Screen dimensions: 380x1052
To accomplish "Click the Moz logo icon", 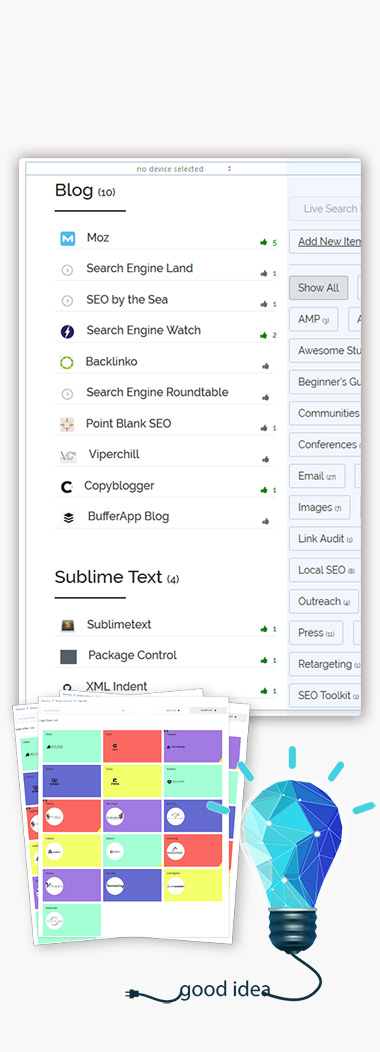I will coord(67,238).
